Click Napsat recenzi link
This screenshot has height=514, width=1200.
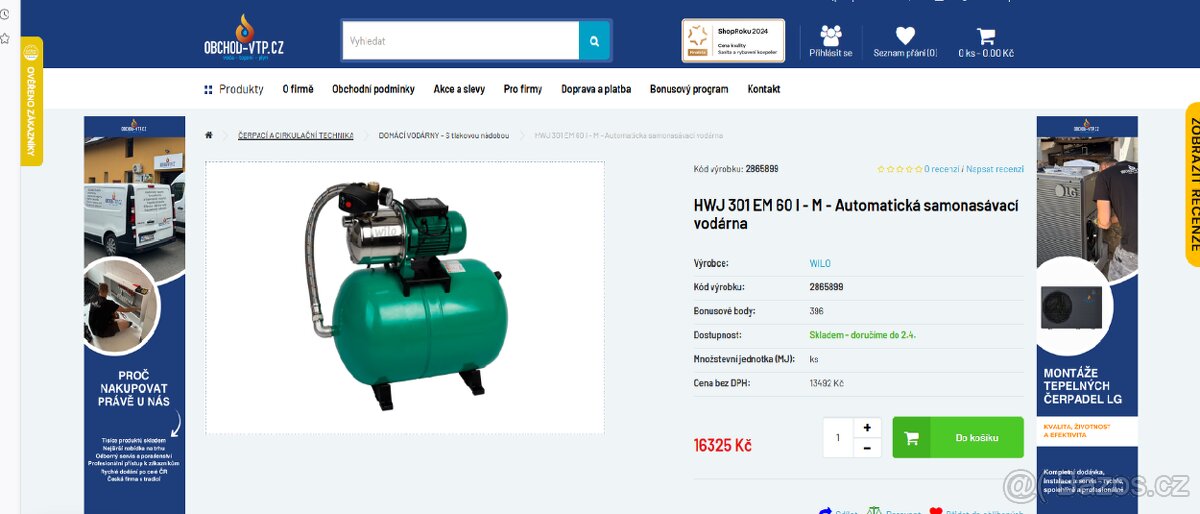coord(994,169)
